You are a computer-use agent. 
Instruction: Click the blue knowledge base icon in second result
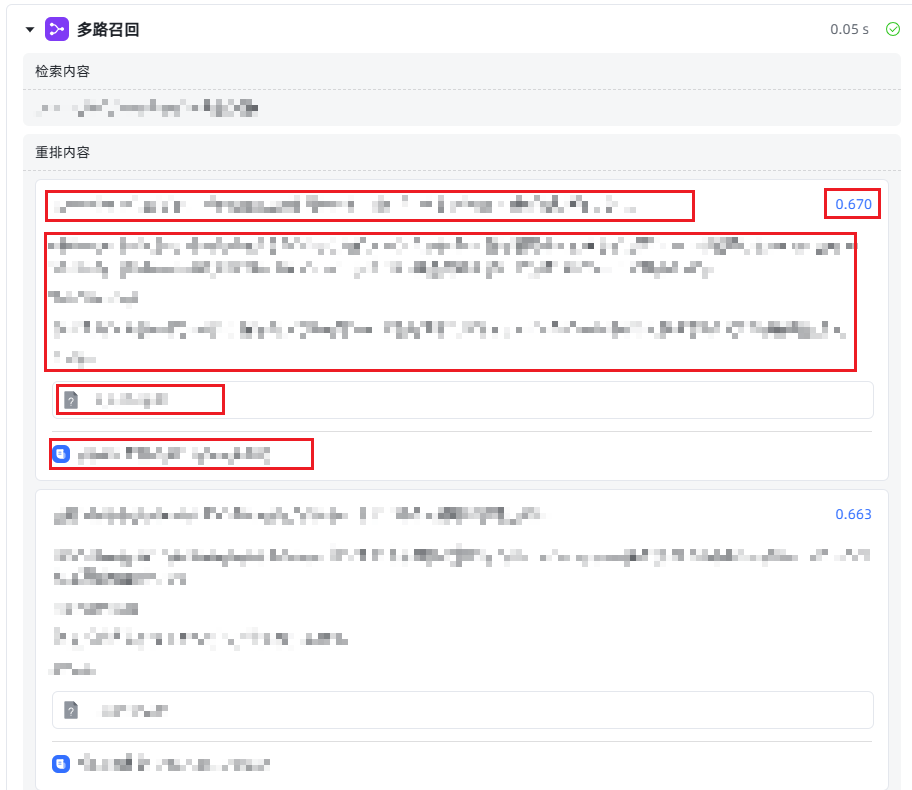click(x=61, y=764)
